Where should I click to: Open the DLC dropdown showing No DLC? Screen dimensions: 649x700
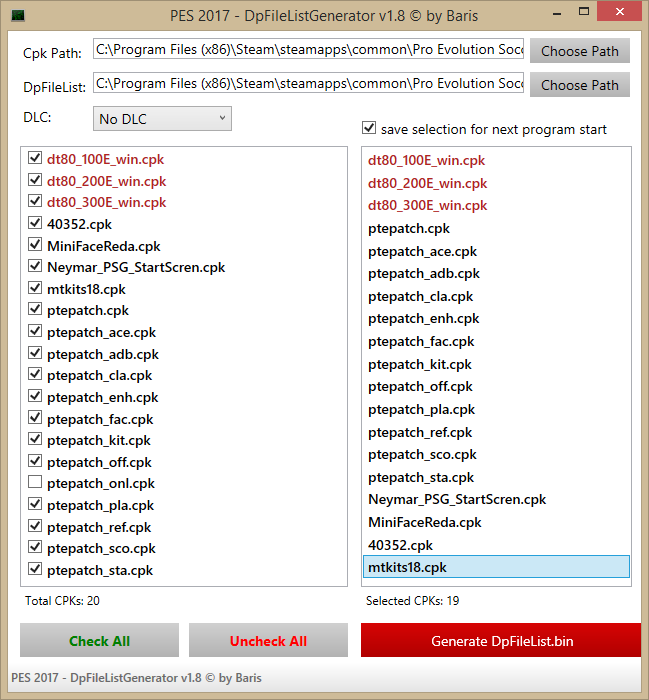pos(162,119)
